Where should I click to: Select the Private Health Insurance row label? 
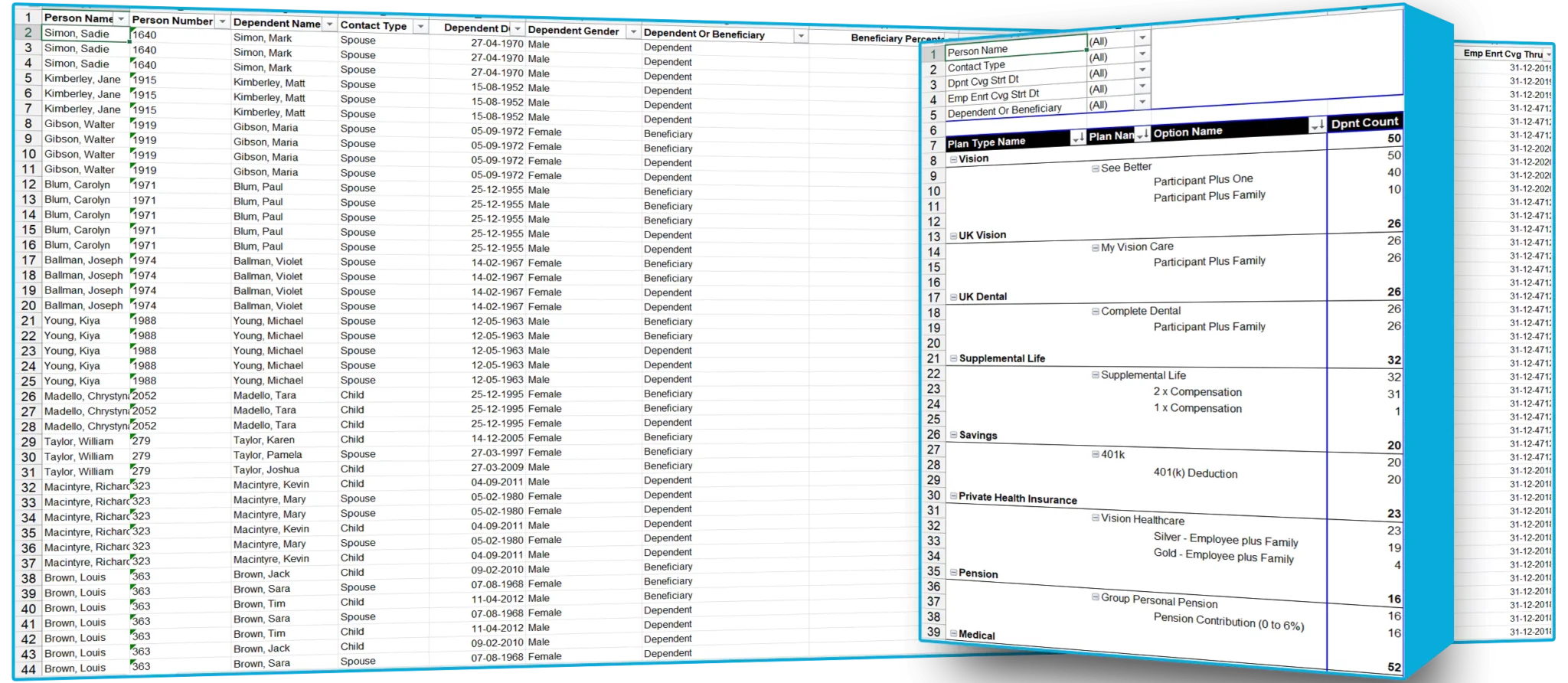pos(1018,498)
